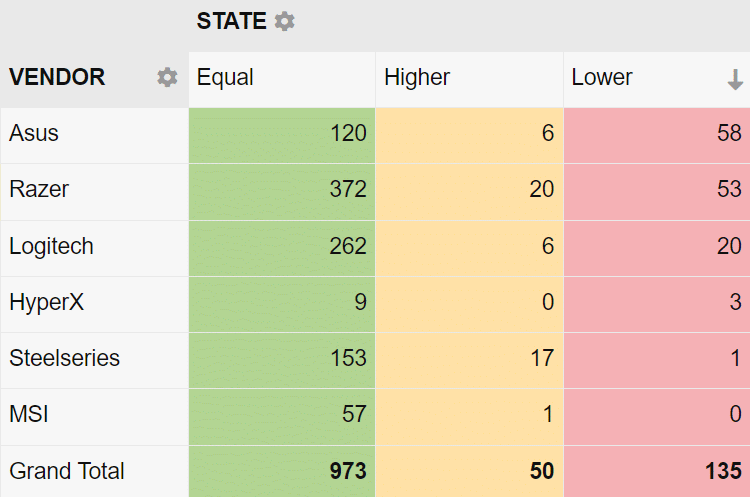Click Asus' red Lower cell 58

coord(729,133)
